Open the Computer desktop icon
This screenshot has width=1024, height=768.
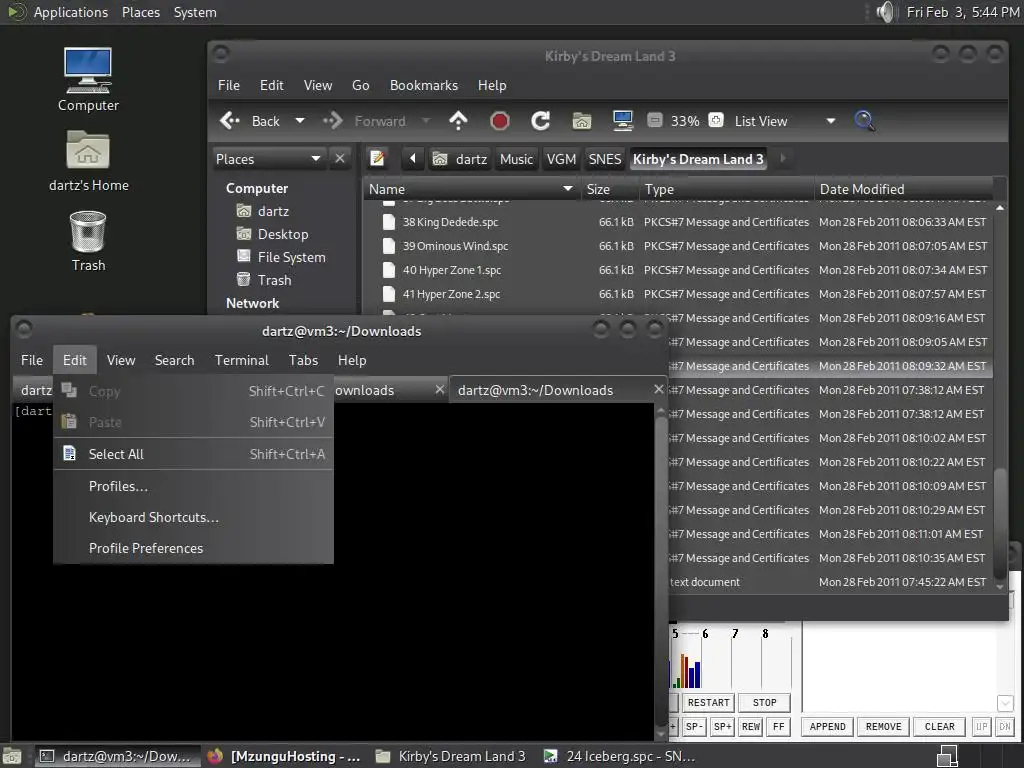tap(88, 80)
